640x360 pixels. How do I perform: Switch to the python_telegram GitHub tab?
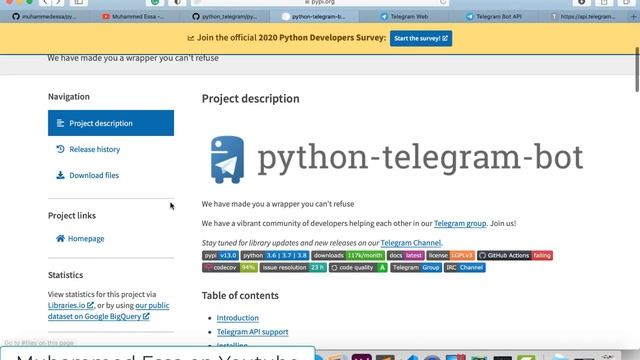224,17
